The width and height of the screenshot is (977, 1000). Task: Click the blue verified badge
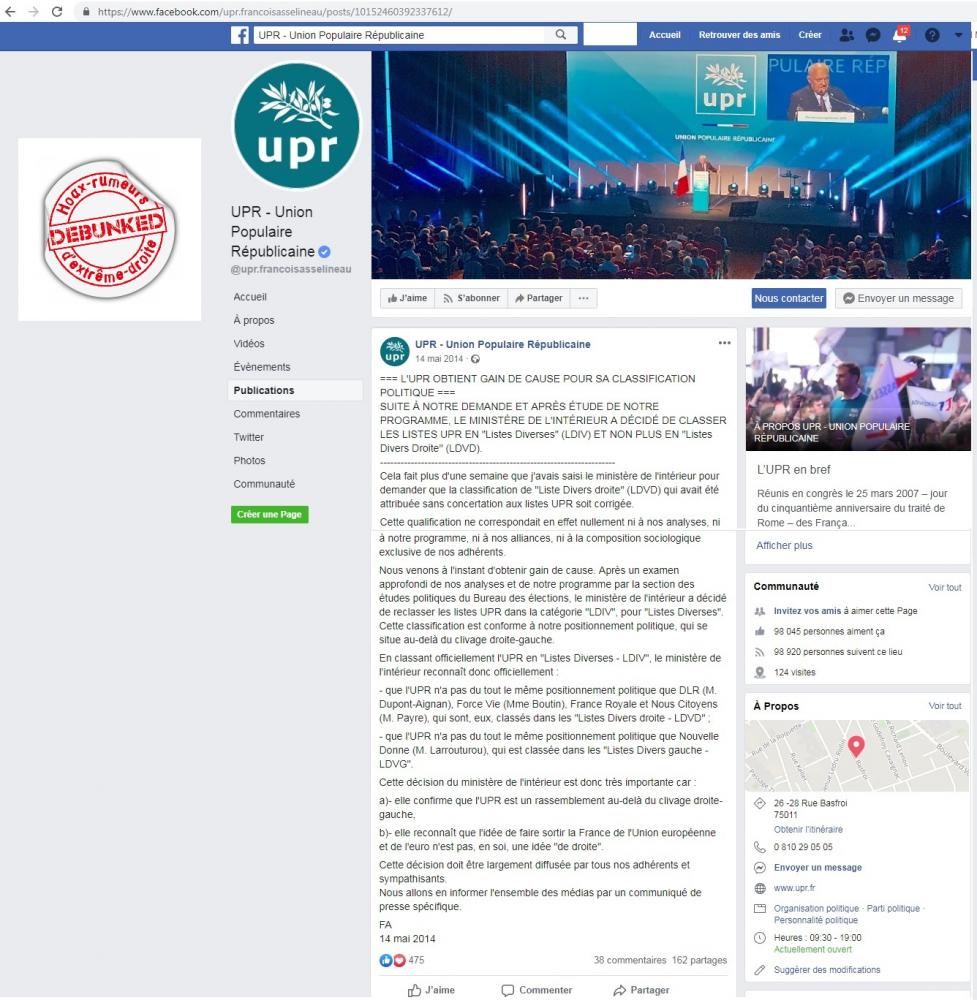324,251
